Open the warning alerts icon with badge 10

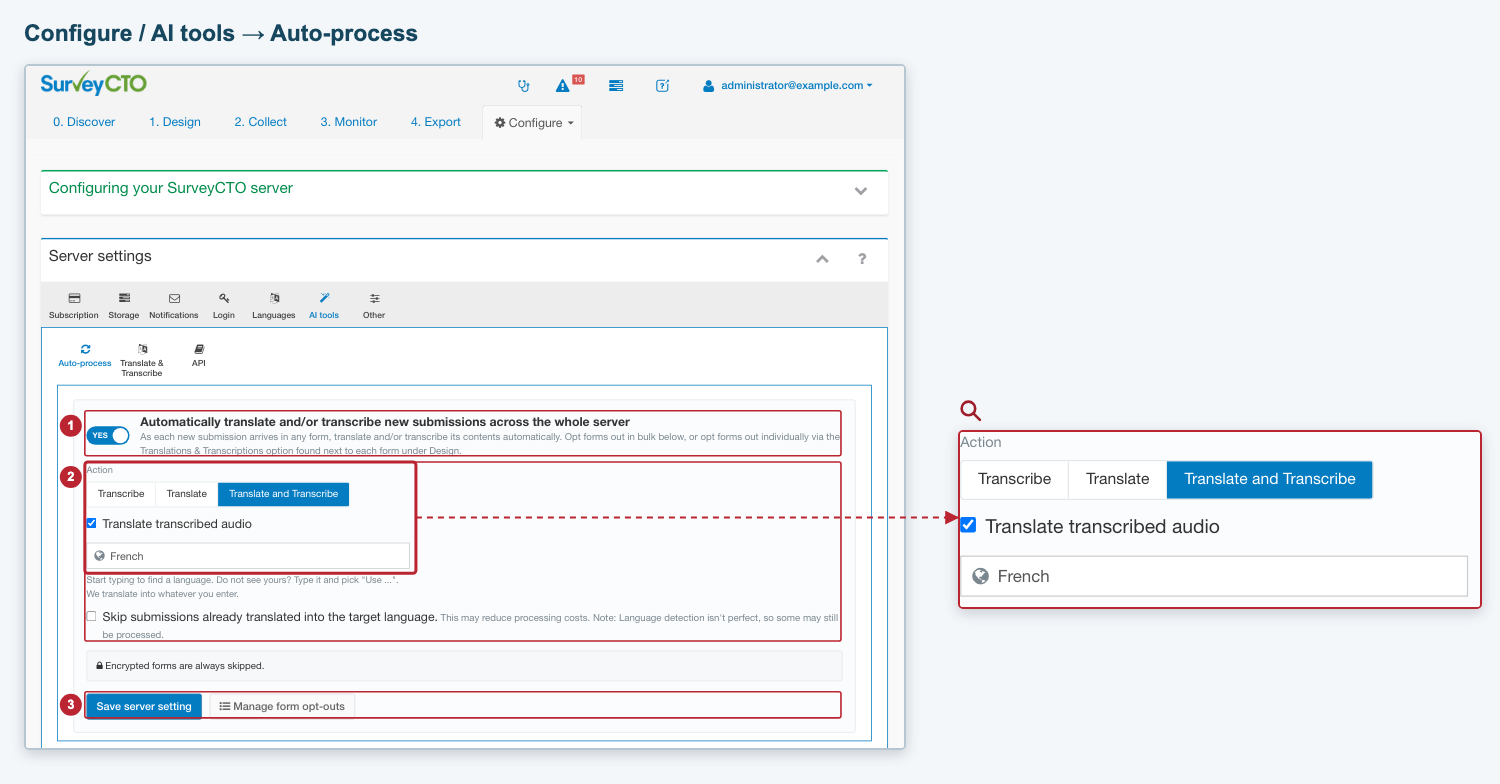point(563,86)
